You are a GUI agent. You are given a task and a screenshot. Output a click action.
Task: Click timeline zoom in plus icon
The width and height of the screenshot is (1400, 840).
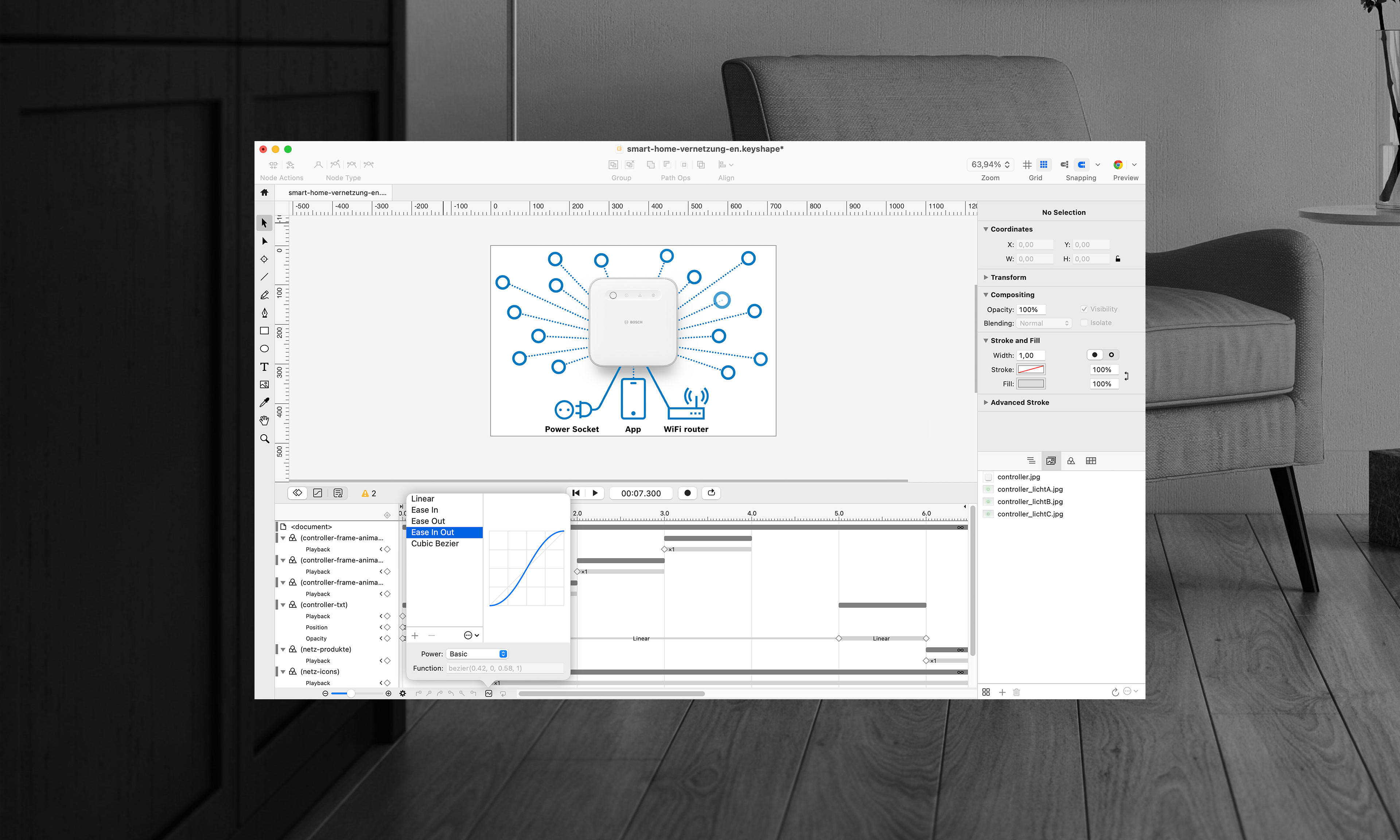coord(388,693)
